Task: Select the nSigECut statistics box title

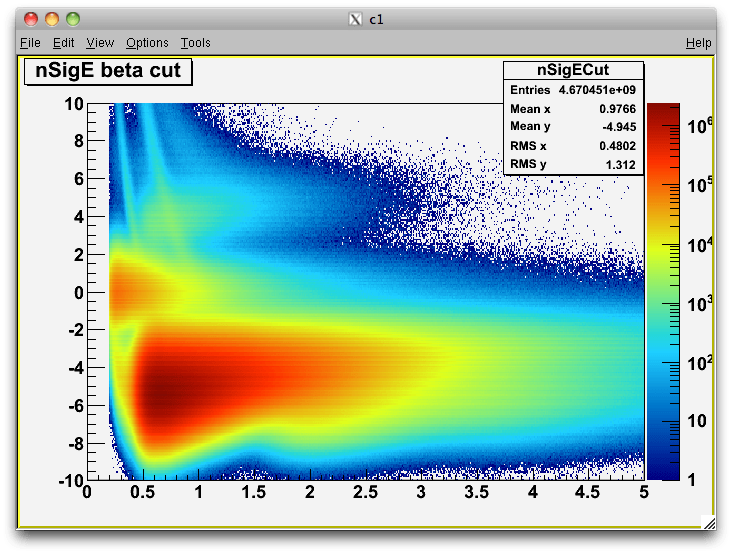Action: point(573,70)
